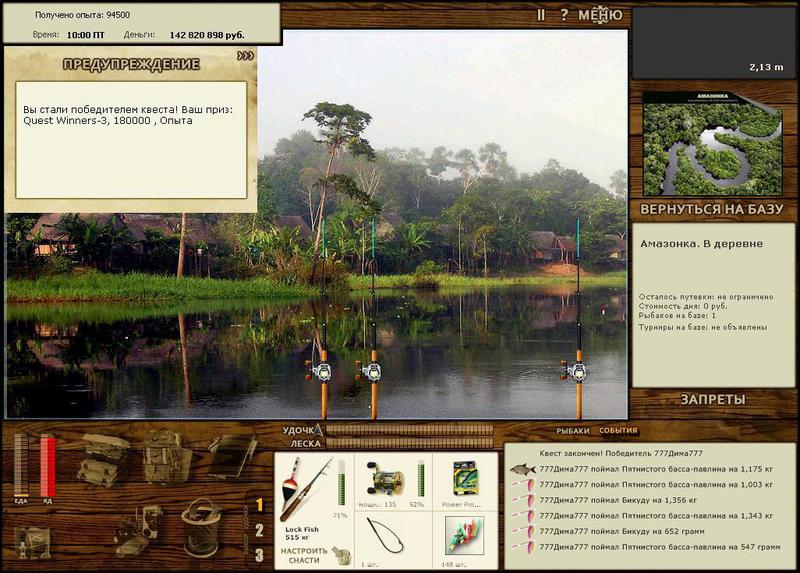Click the ЕДА hunger level bar
Viewport: 800px width, 573px height.
(x=21, y=465)
